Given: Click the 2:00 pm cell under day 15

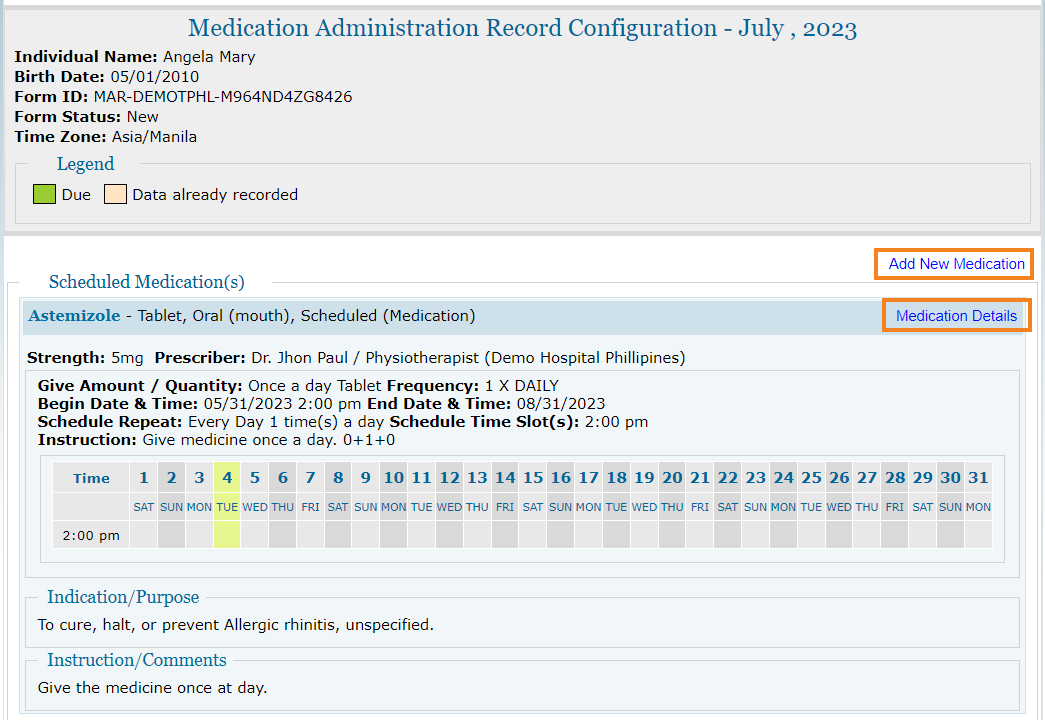Looking at the screenshot, I should (x=532, y=535).
